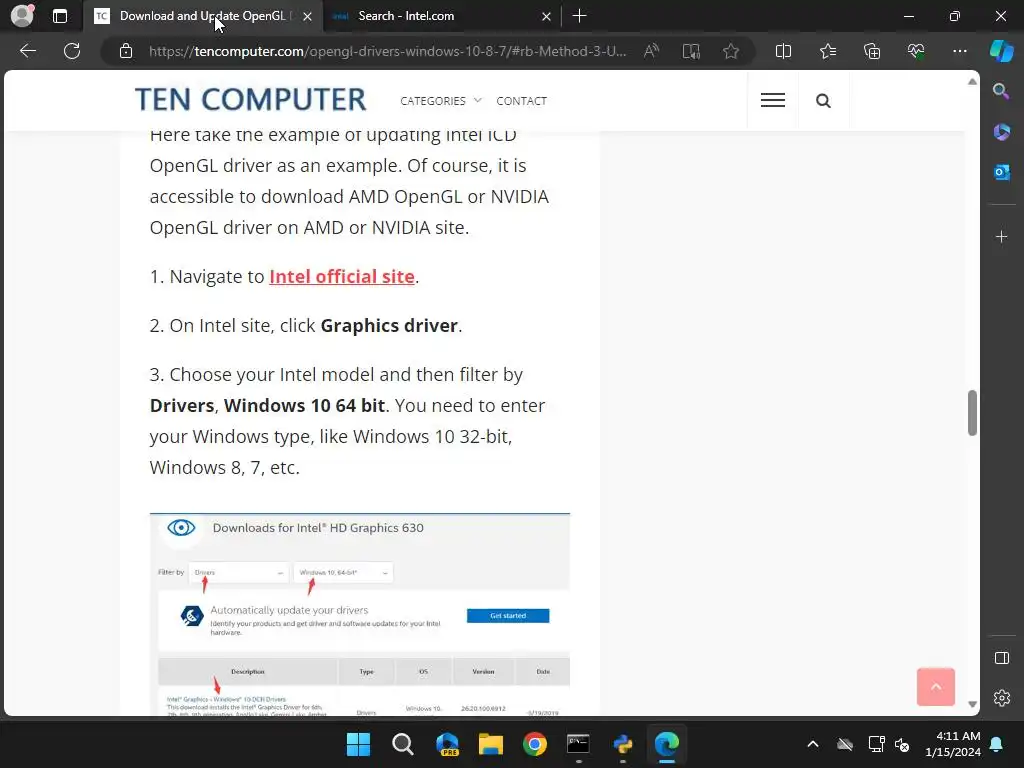The height and width of the screenshot is (768, 1024).
Task: Go to the TEN COMPUTER home logo
Action: (x=250, y=99)
